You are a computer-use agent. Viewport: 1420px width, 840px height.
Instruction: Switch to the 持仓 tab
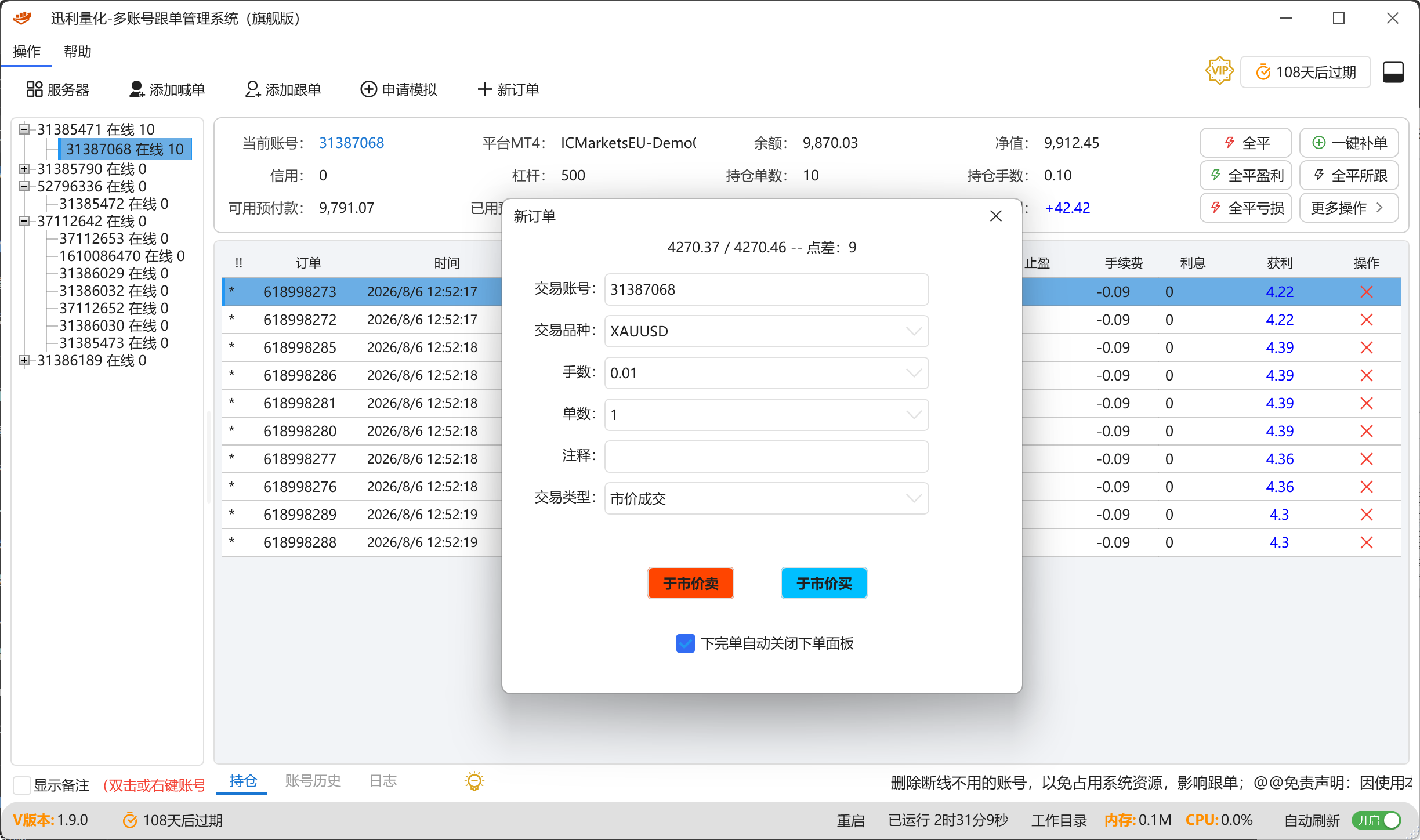tap(243, 781)
